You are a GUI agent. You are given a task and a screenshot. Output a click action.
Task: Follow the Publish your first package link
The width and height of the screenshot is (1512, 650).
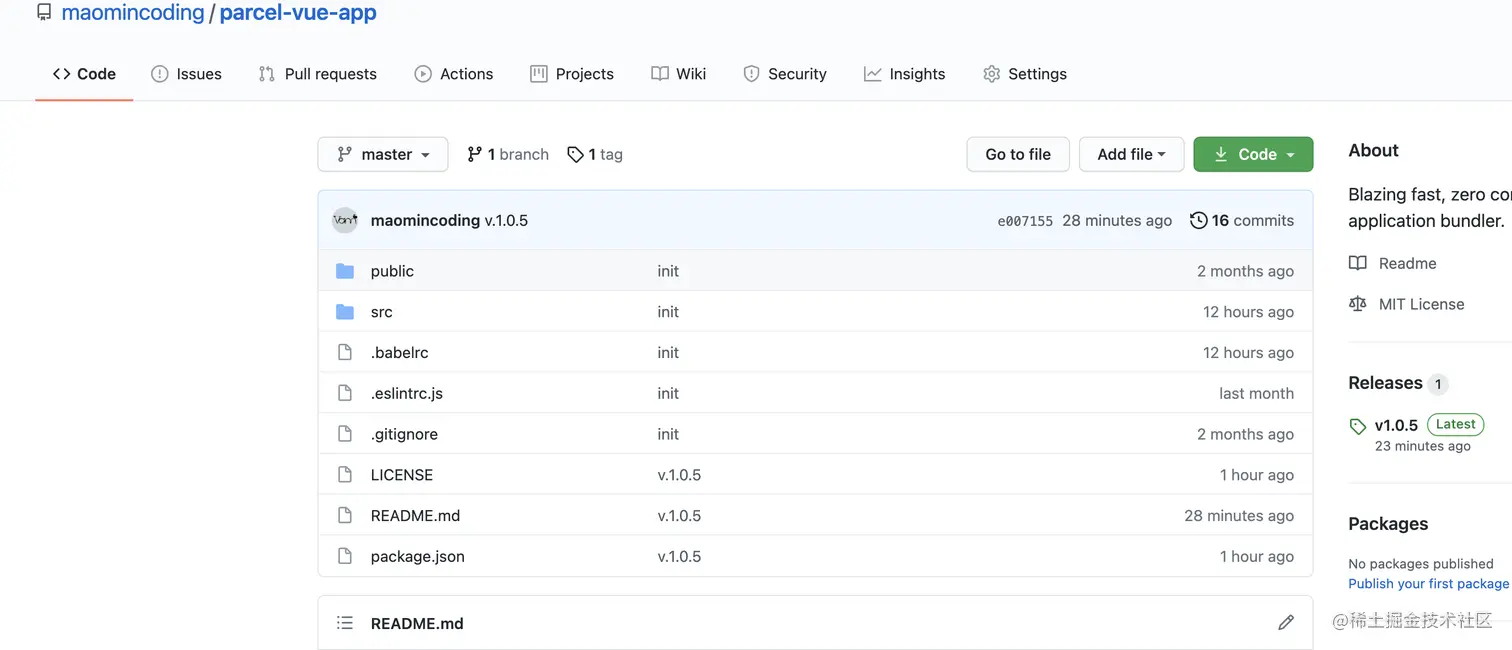[x=1428, y=584]
